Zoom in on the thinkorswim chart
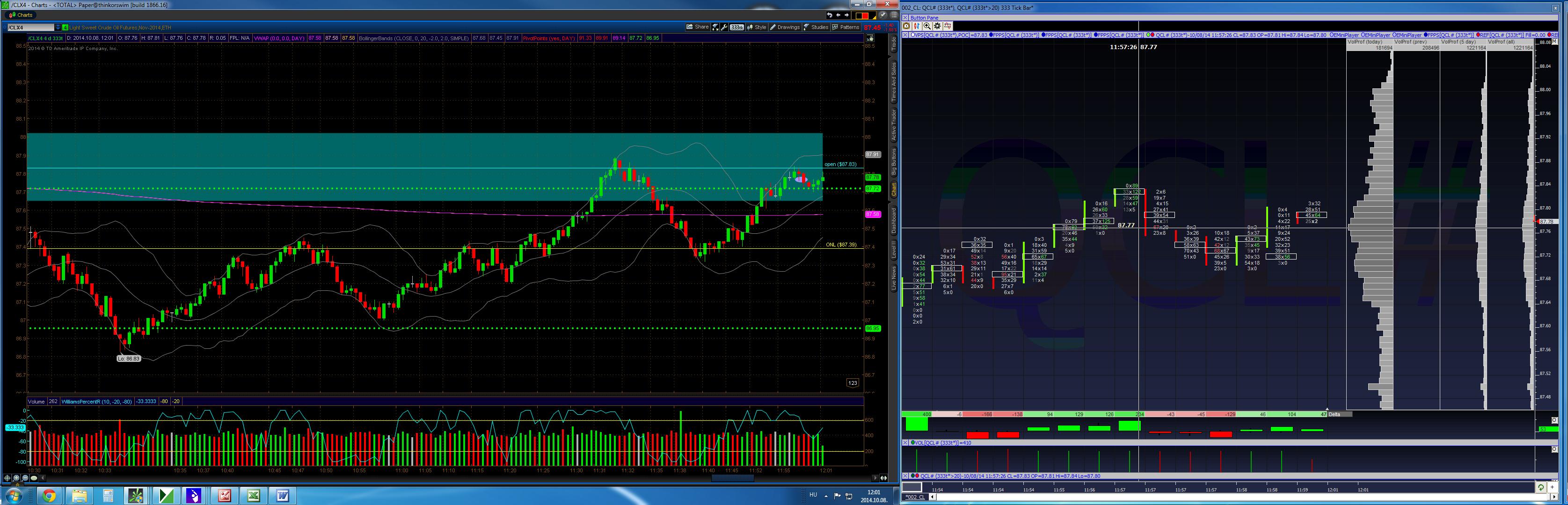Image resolution: width=1568 pixels, height=505 pixels. 17,478
